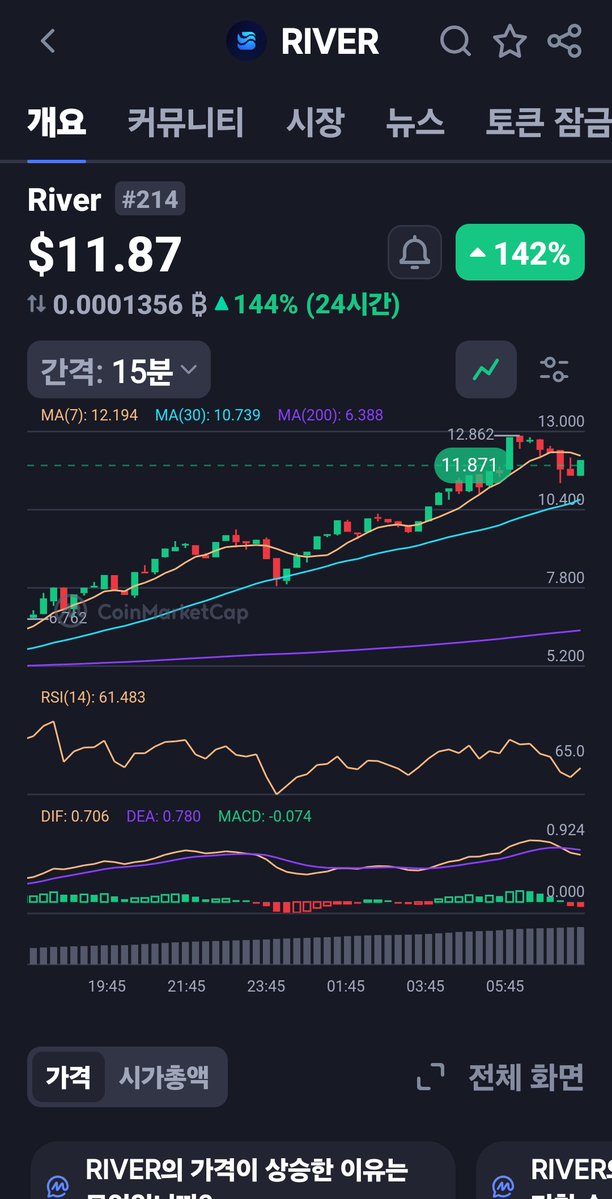Open card 'RIVER의 가격이 상승한 이유는'

(243, 1170)
